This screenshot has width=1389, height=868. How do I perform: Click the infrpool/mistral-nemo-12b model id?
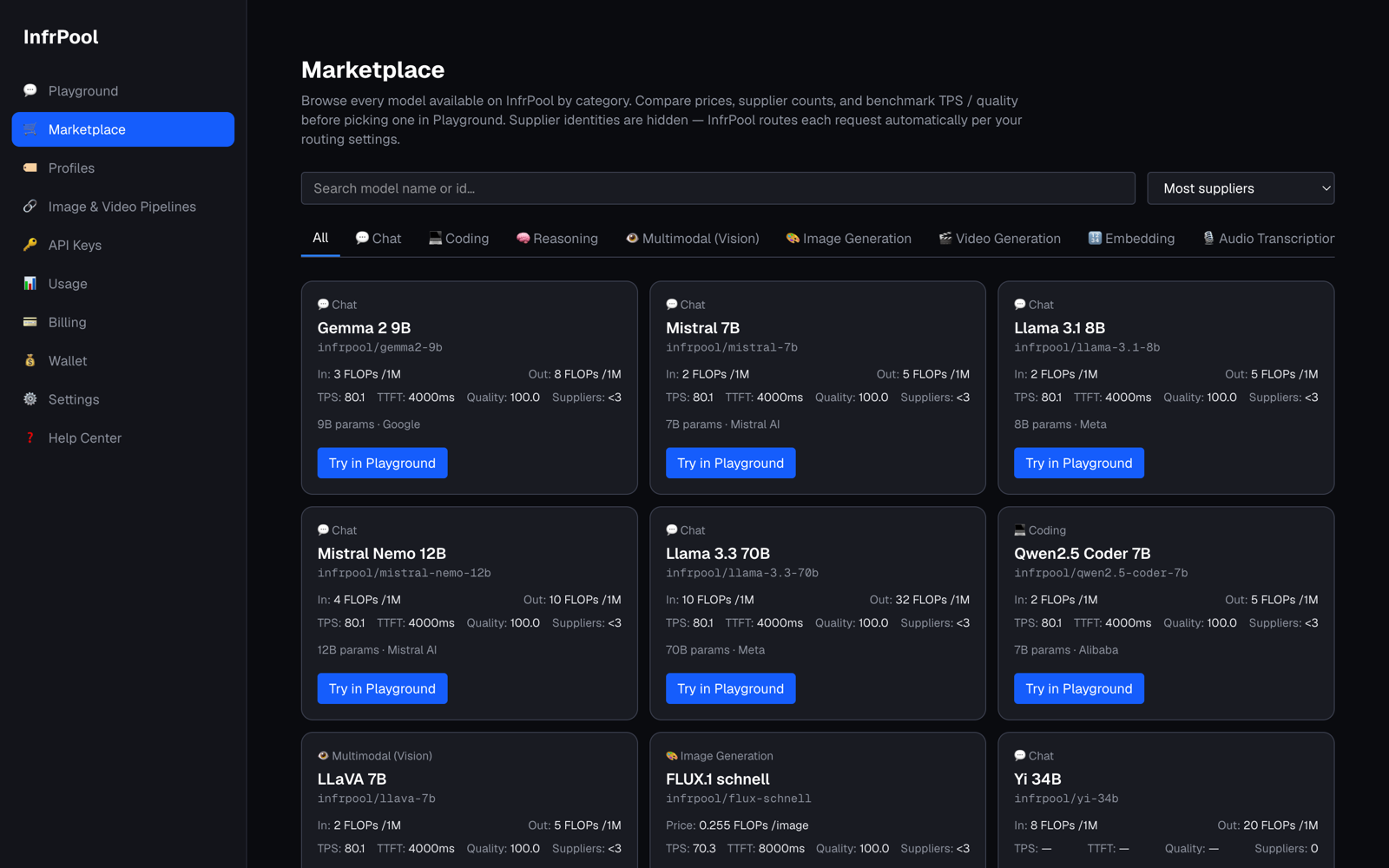[x=404, y=573]
